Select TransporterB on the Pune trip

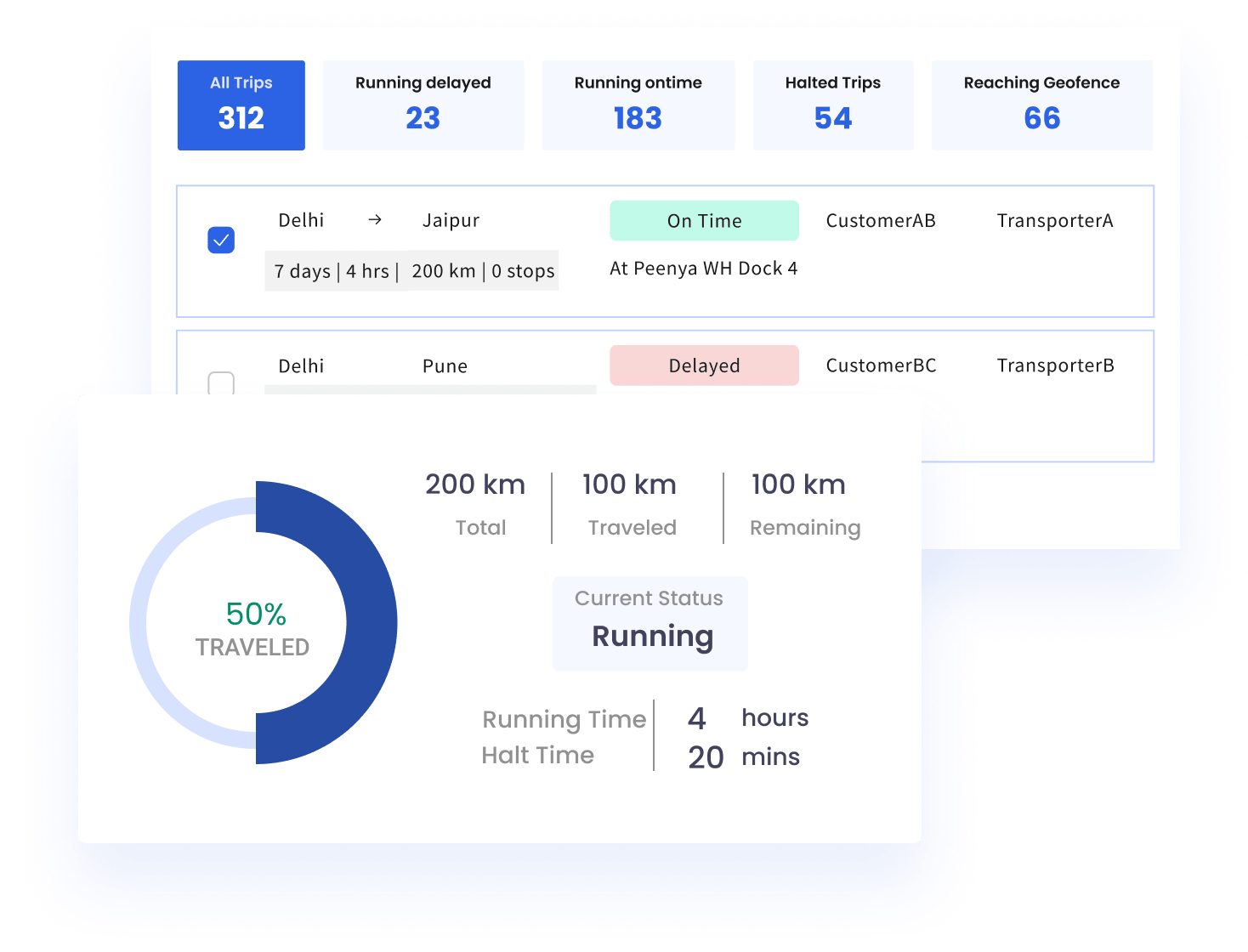pyautogui.click(x=1055, y=365)
